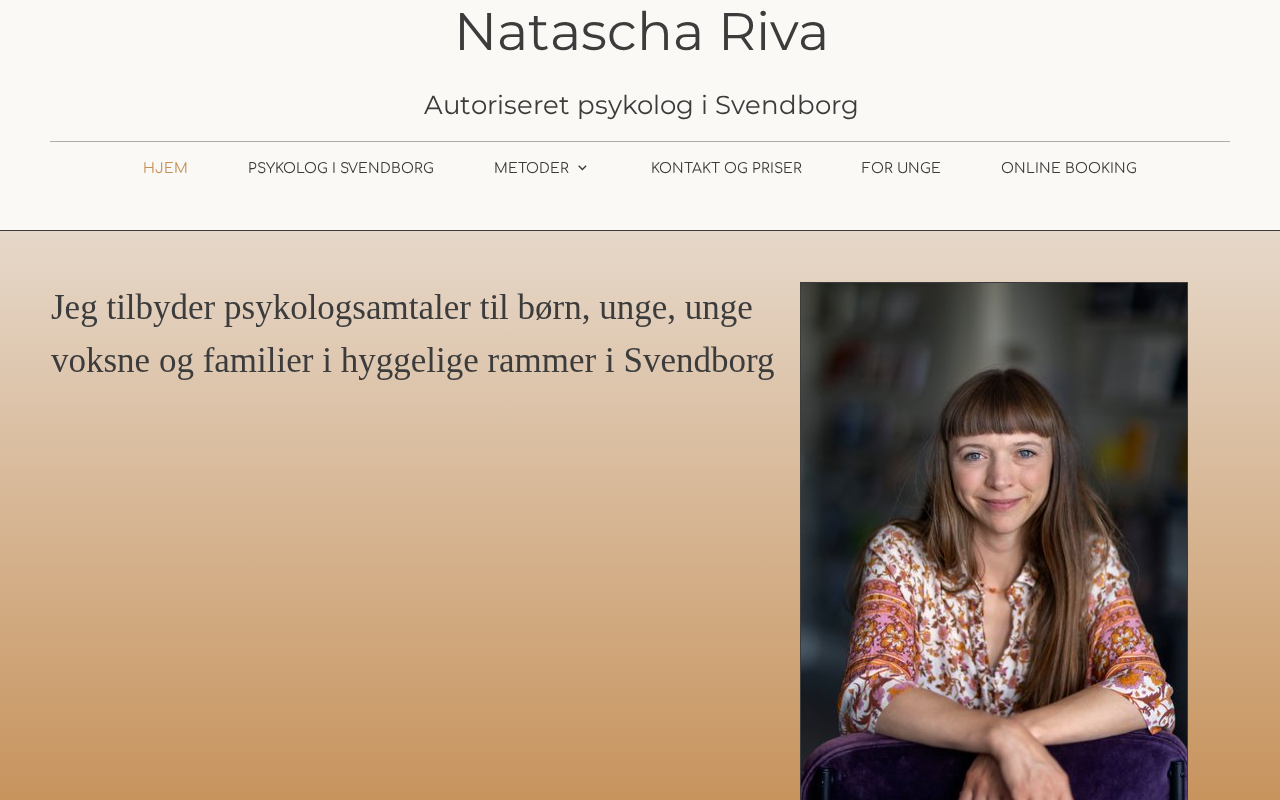The width and height of the screenshot is (1280, 800).
Task: Click the floral blouse sleeve in the photo
Action: [1140, 660]
